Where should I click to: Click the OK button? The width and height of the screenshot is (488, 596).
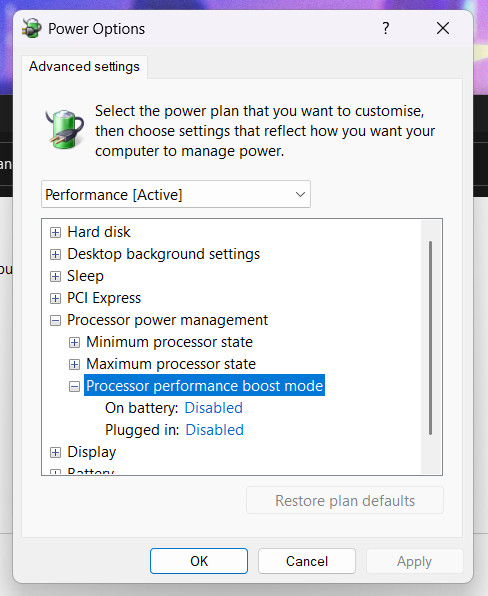tap(199, 561)
